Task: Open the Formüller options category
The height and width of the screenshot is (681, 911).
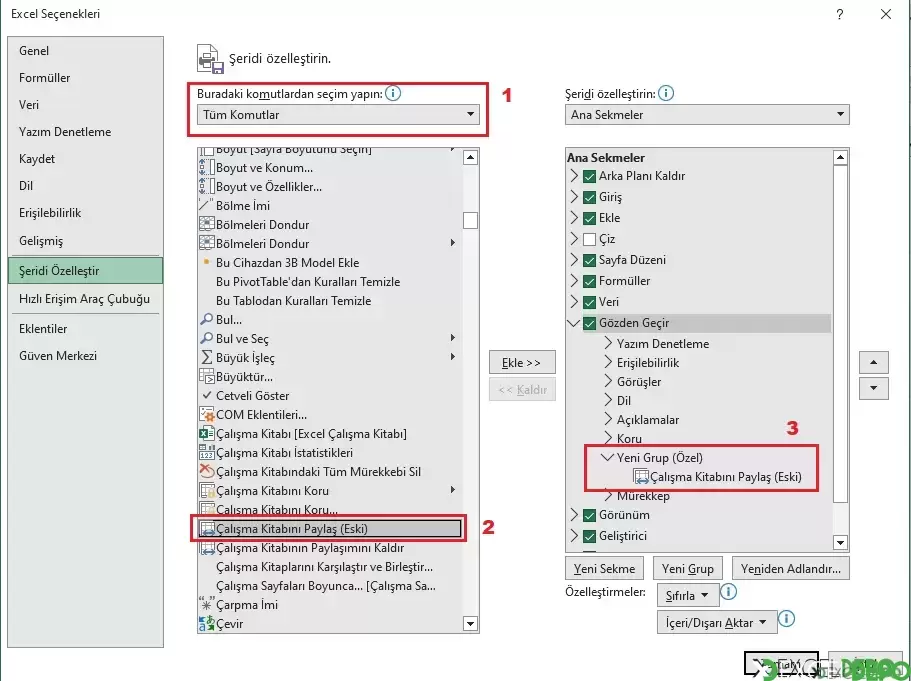Action: click(85, 77)
